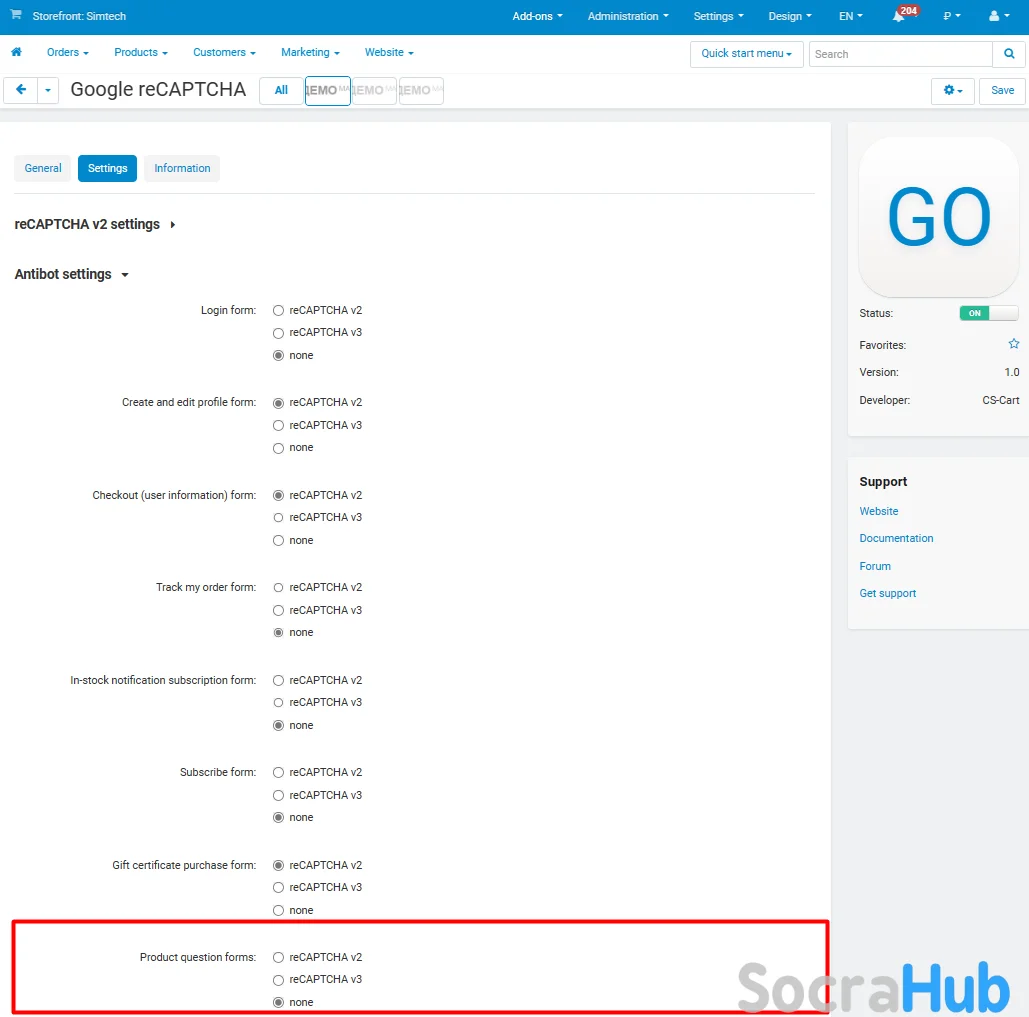Open the Documentation support link
The image size is (1029, 1017).
(x=896, y=538)
